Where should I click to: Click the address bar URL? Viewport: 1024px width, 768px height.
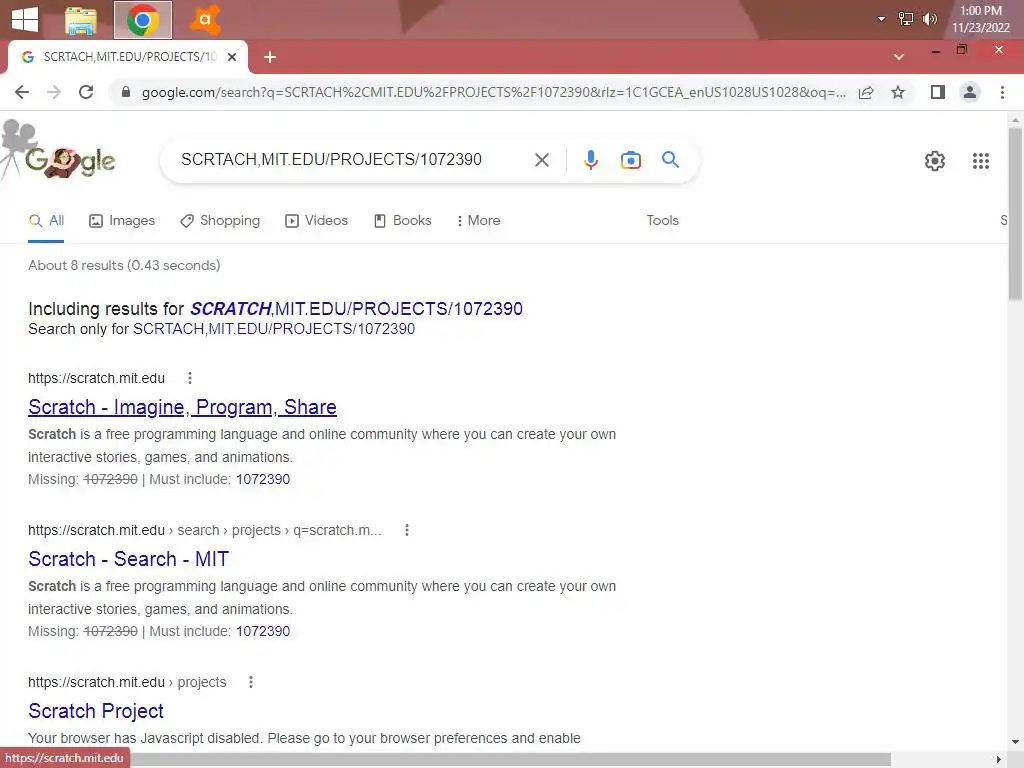coord(493,92)
